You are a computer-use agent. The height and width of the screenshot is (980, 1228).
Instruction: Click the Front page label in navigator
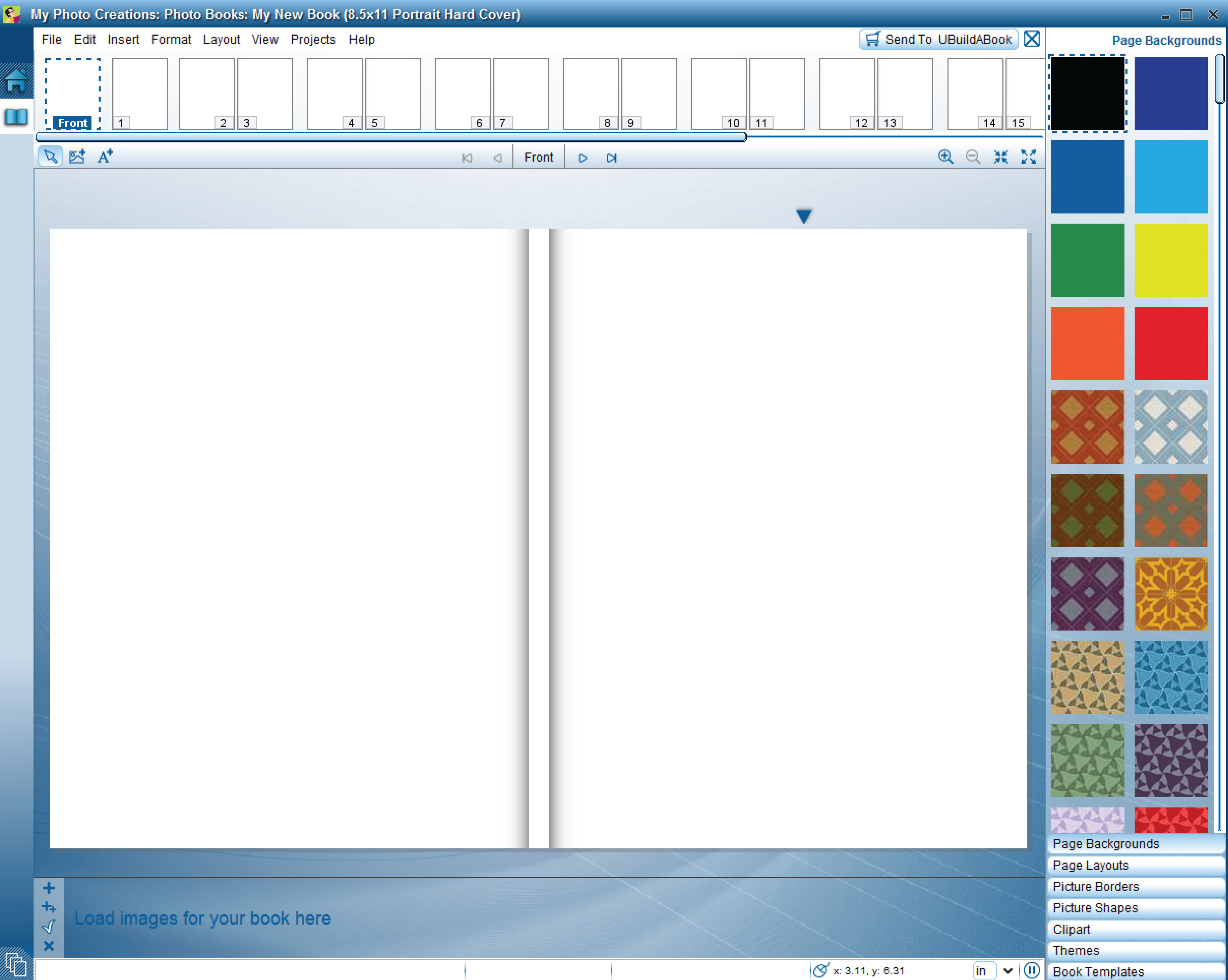pos(539,157)
